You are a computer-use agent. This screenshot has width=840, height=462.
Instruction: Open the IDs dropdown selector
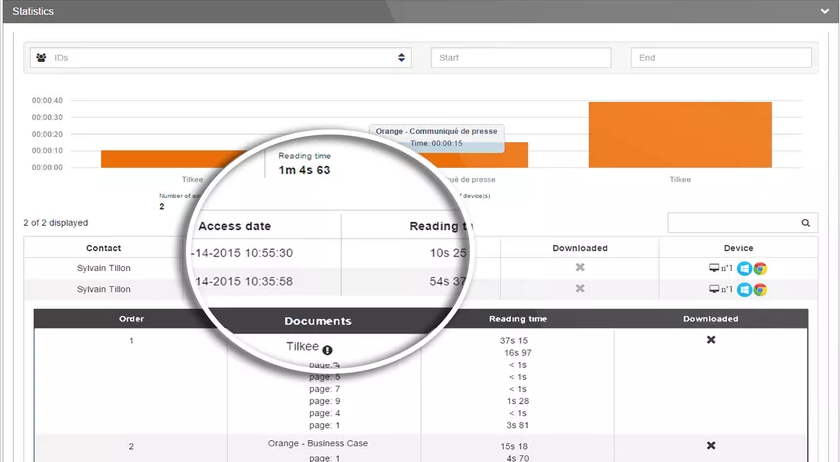tap(221, 58)
